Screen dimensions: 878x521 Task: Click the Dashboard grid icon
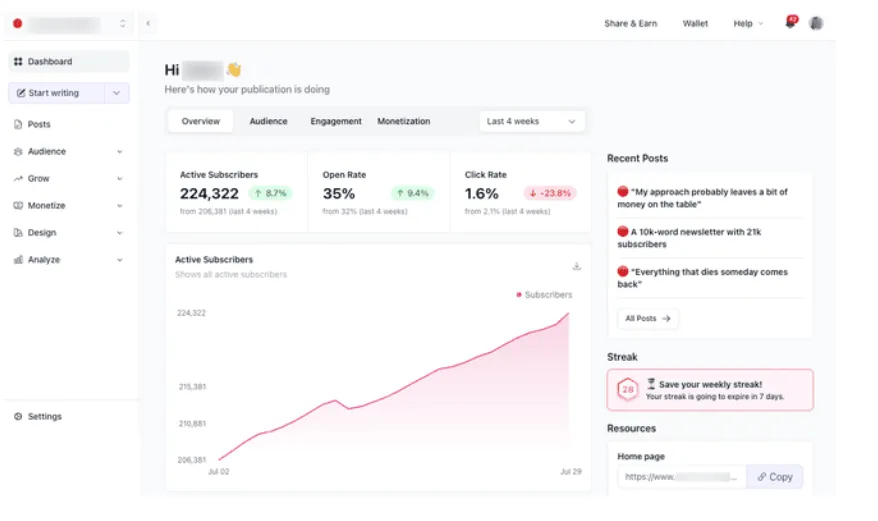(x=18, y=62)
